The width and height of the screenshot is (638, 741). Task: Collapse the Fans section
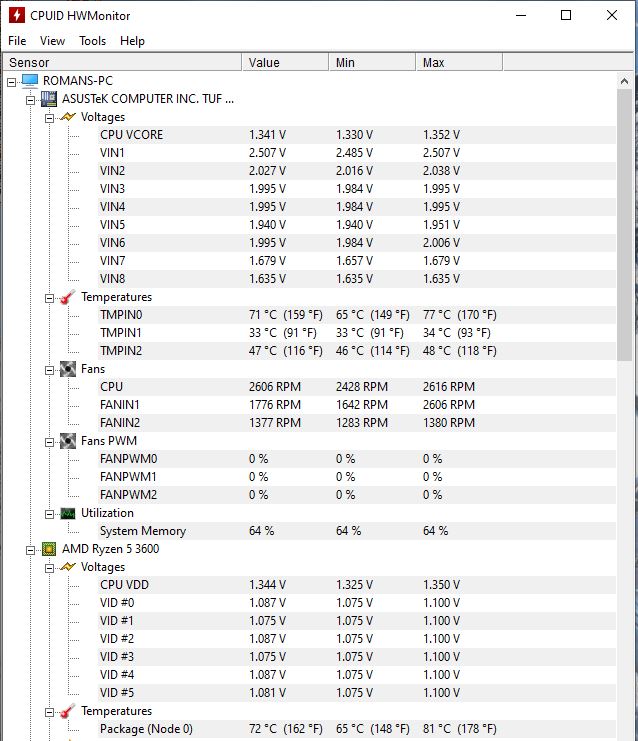coord(50,370)
